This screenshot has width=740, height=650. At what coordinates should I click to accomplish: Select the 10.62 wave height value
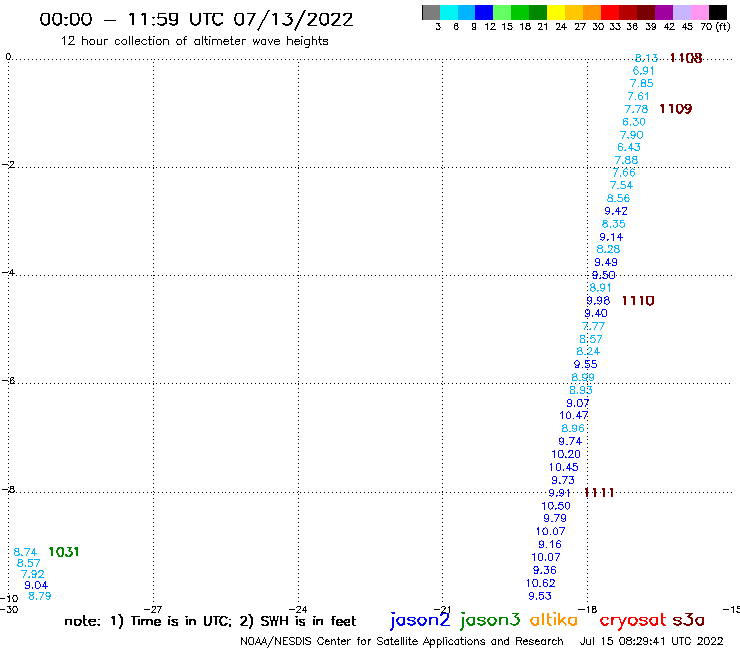coord(540,583)
